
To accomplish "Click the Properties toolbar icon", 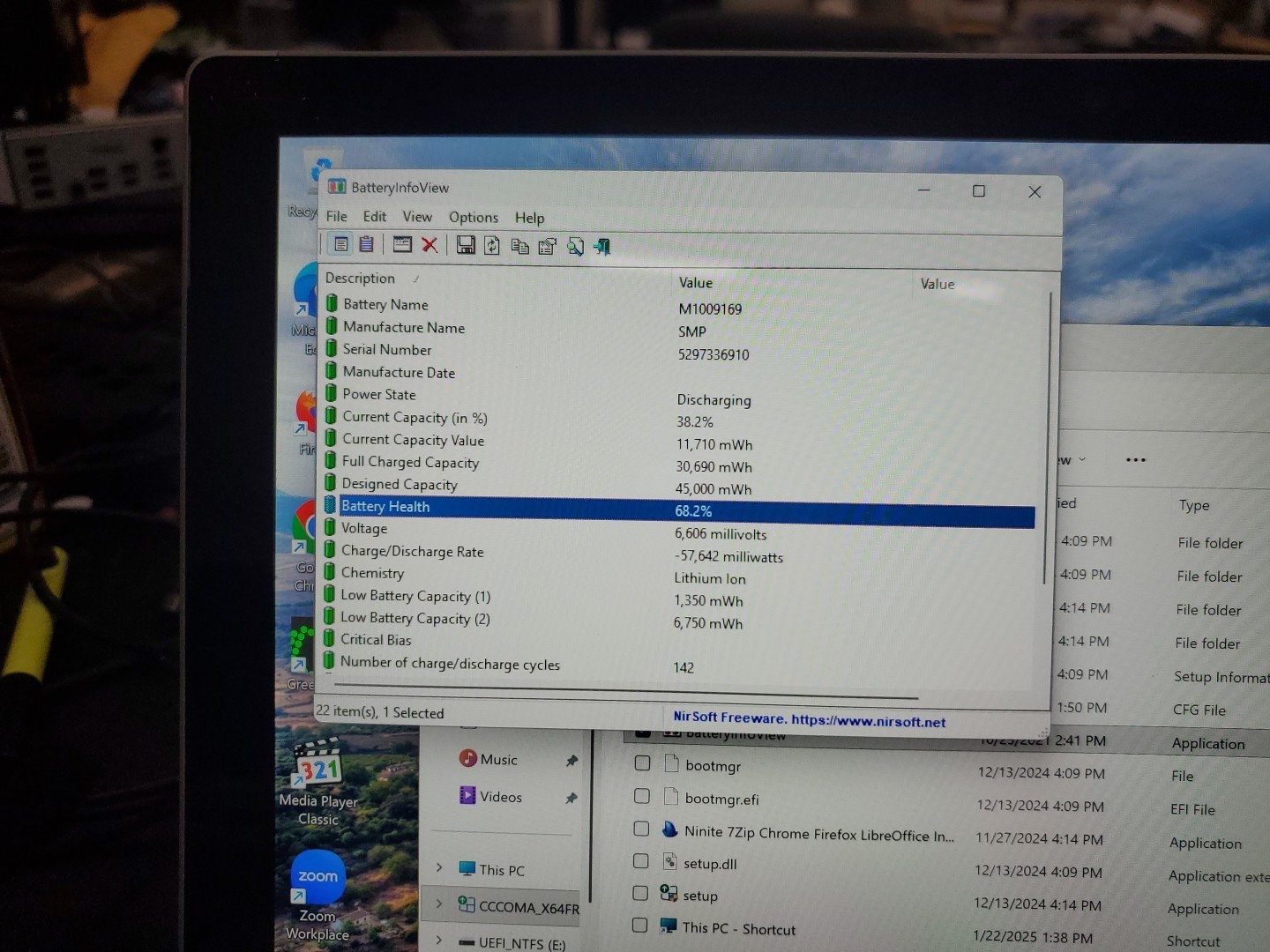I will click(x=548, y=246).
